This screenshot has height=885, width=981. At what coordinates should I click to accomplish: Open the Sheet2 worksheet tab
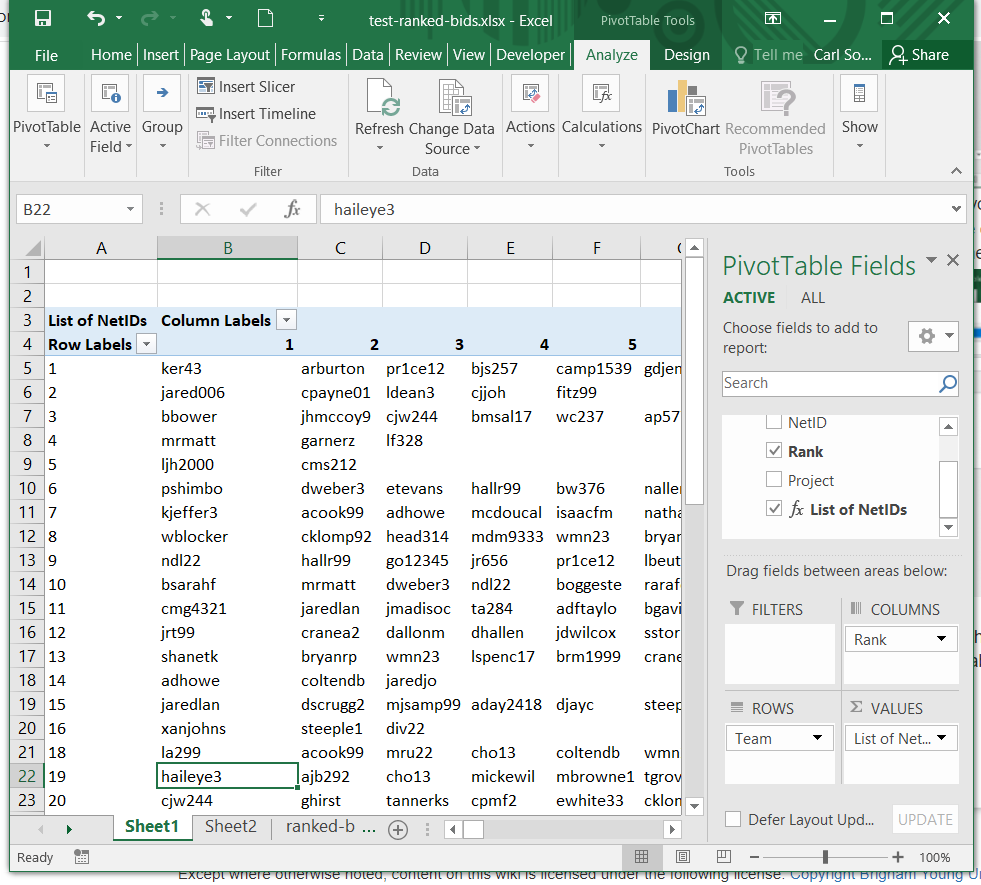coord(231,827)
